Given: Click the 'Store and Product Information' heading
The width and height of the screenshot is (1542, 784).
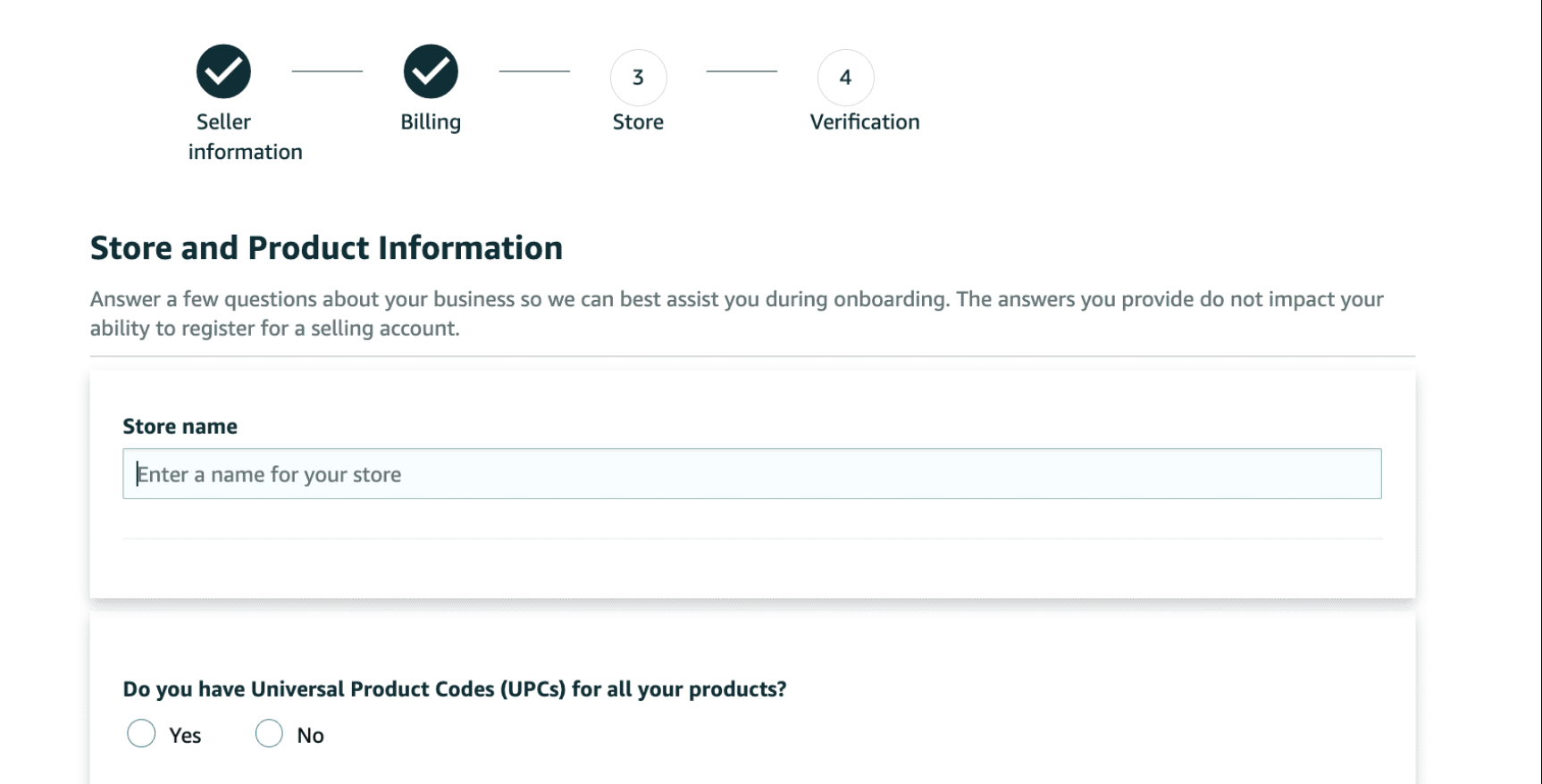Looking at the screenshot, I should coord(327,248).
